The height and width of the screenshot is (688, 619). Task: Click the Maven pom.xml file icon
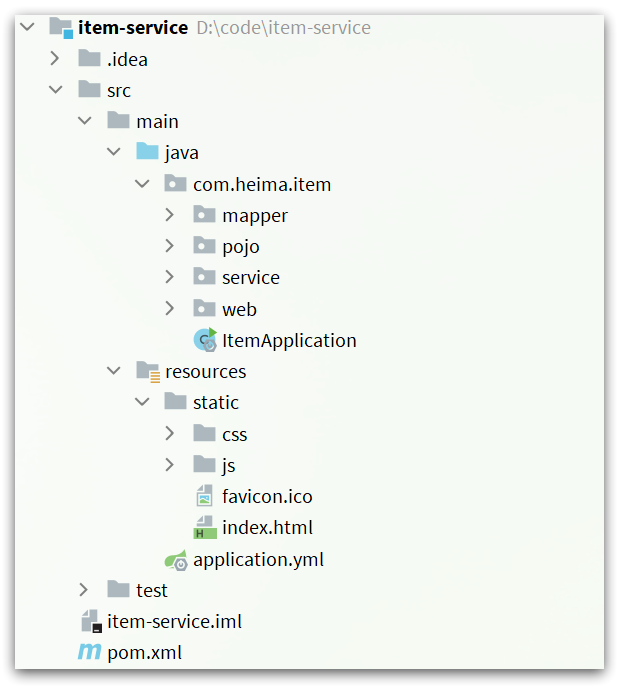[x=89, y=653]
